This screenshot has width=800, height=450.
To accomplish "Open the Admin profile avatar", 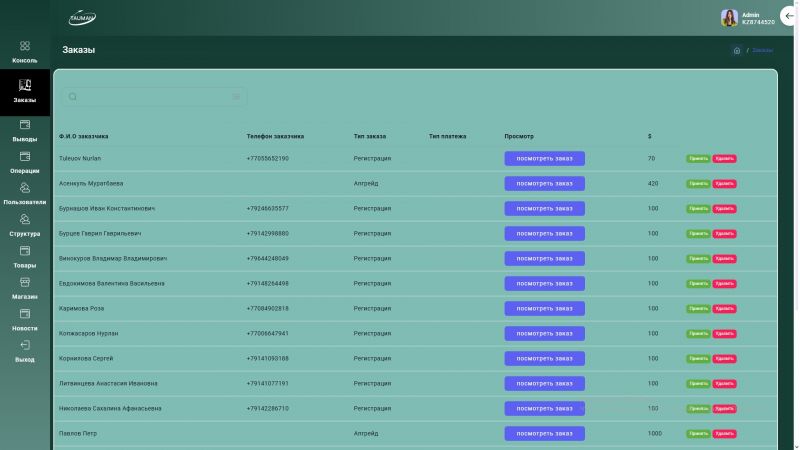I will [729, 18].
